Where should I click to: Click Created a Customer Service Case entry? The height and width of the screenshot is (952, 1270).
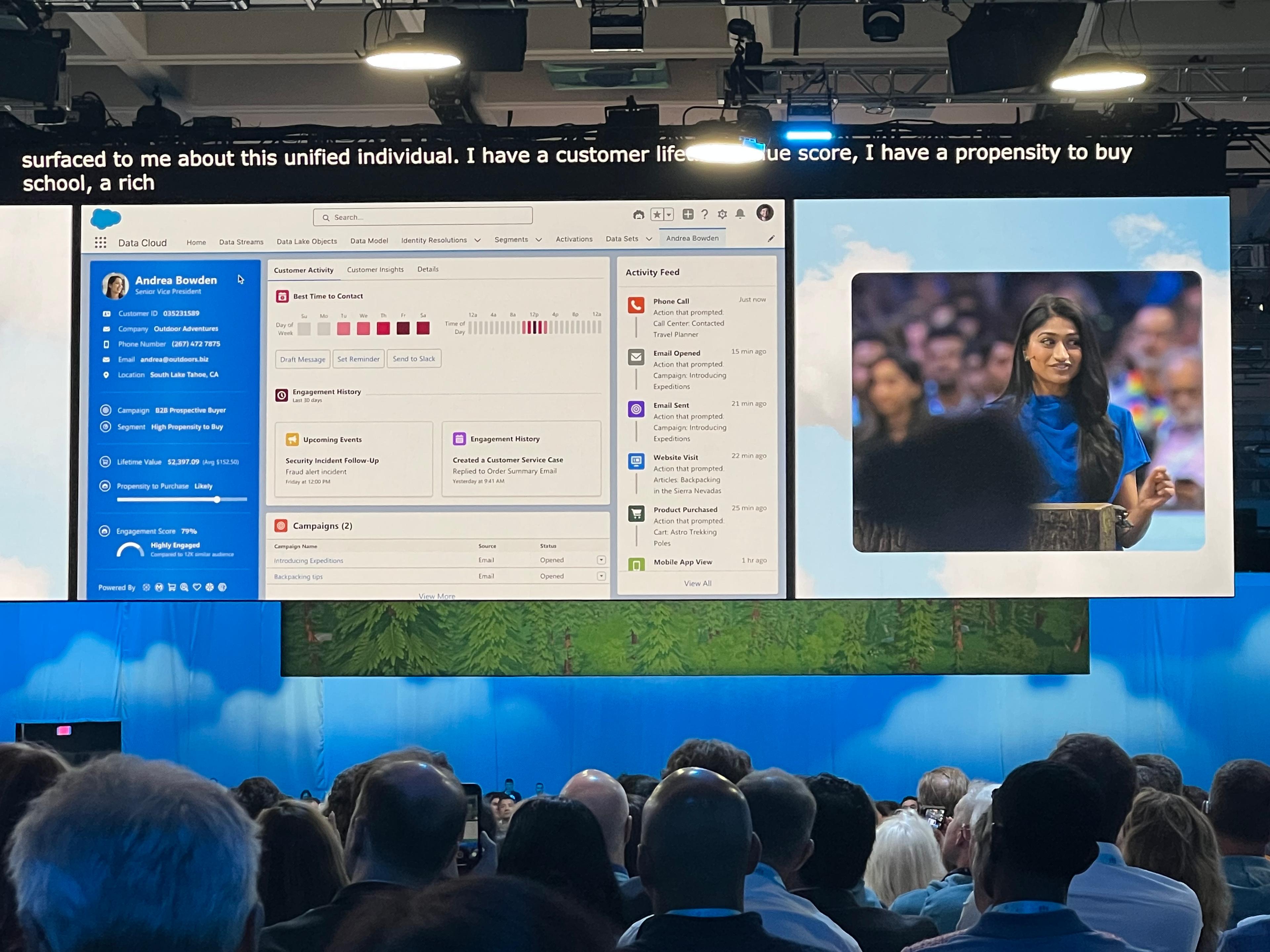point(508,460)
